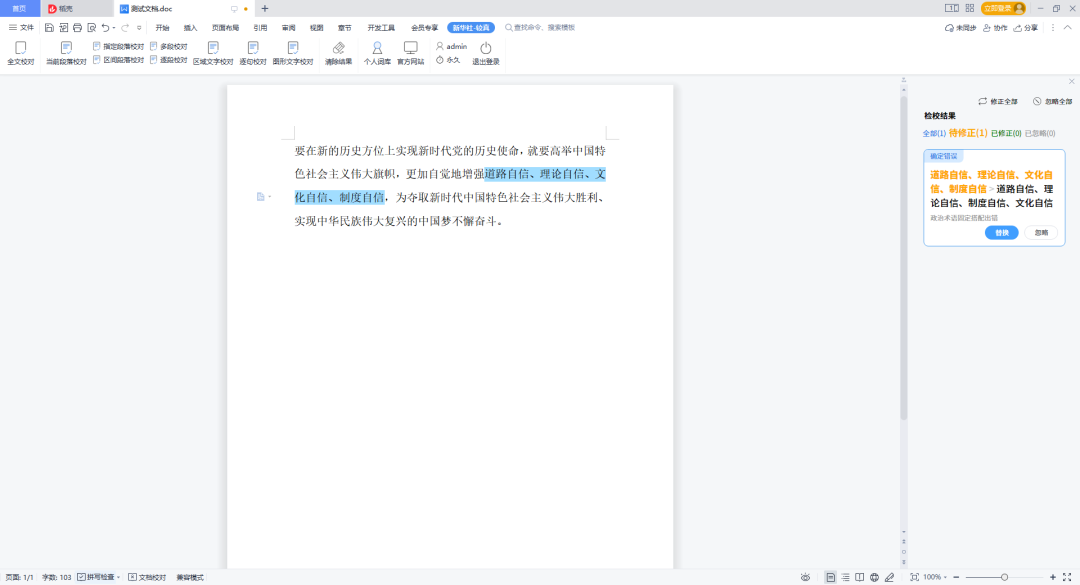Start 逐句校对 sentence-by-sentence proofreading
The height and width of the screenshot is (585, 1080).
point(253,53)
